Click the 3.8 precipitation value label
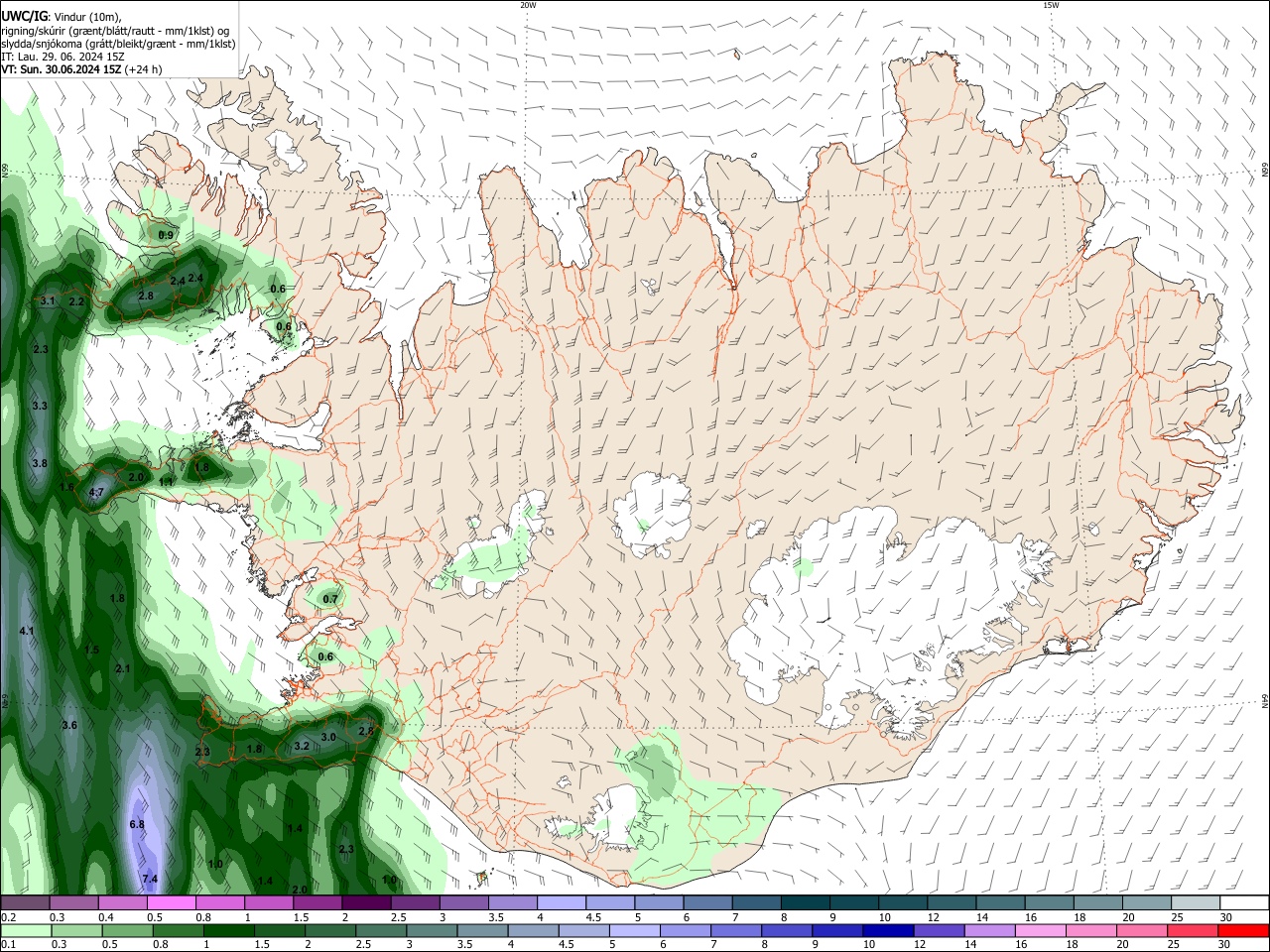This screenshot has width=1270, height=952. tap(40, 463)
